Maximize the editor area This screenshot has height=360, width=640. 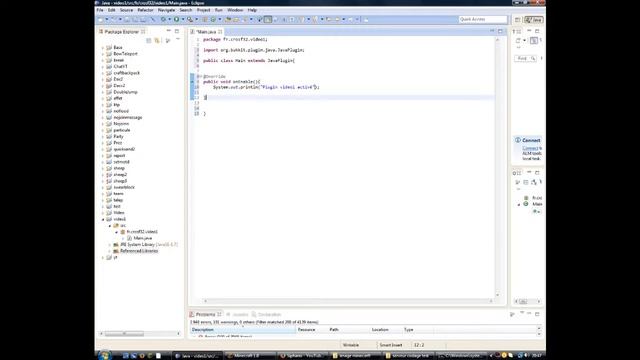coord(500,31)
